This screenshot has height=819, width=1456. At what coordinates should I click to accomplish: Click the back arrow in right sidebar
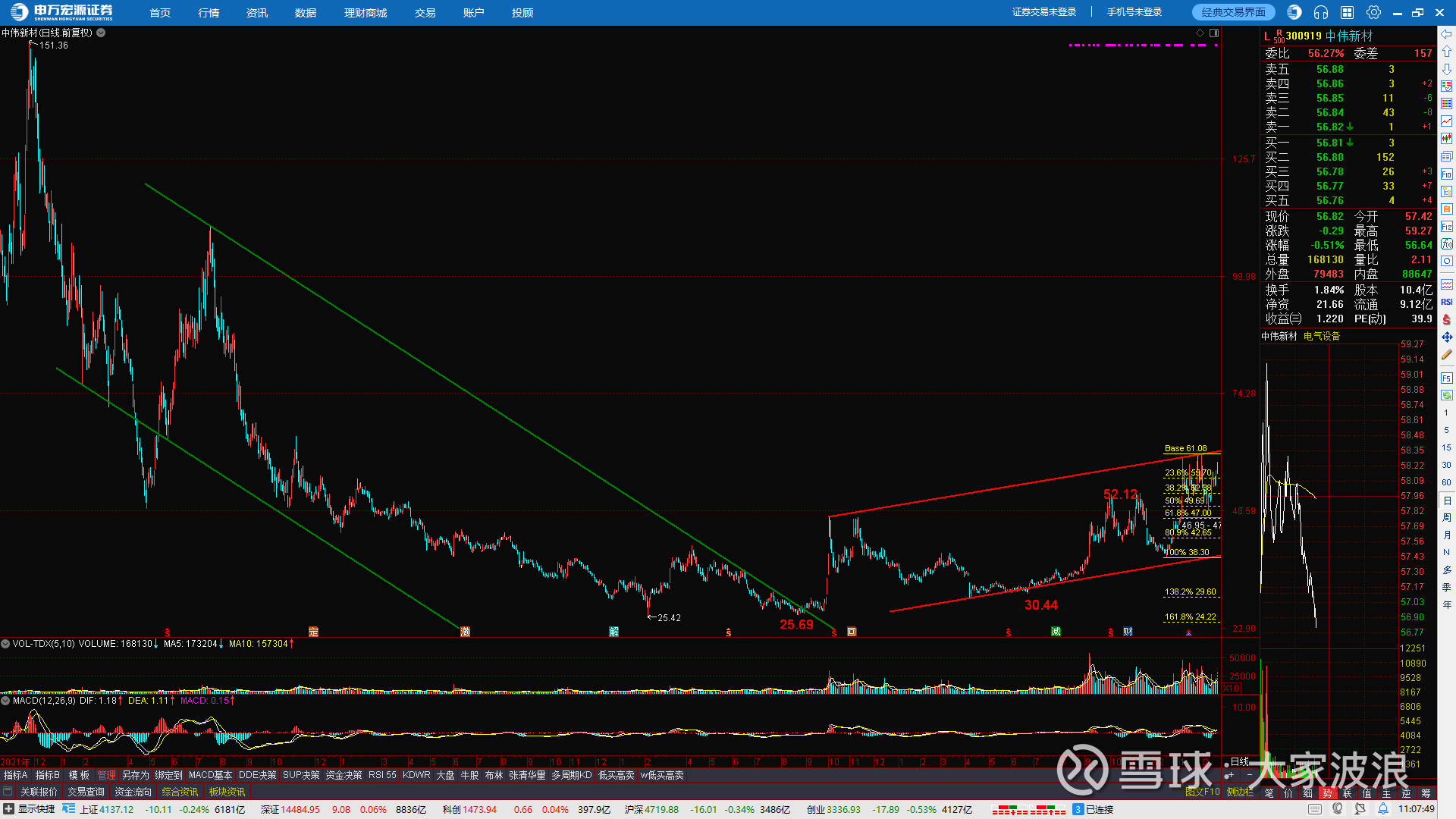(1447, 35)
